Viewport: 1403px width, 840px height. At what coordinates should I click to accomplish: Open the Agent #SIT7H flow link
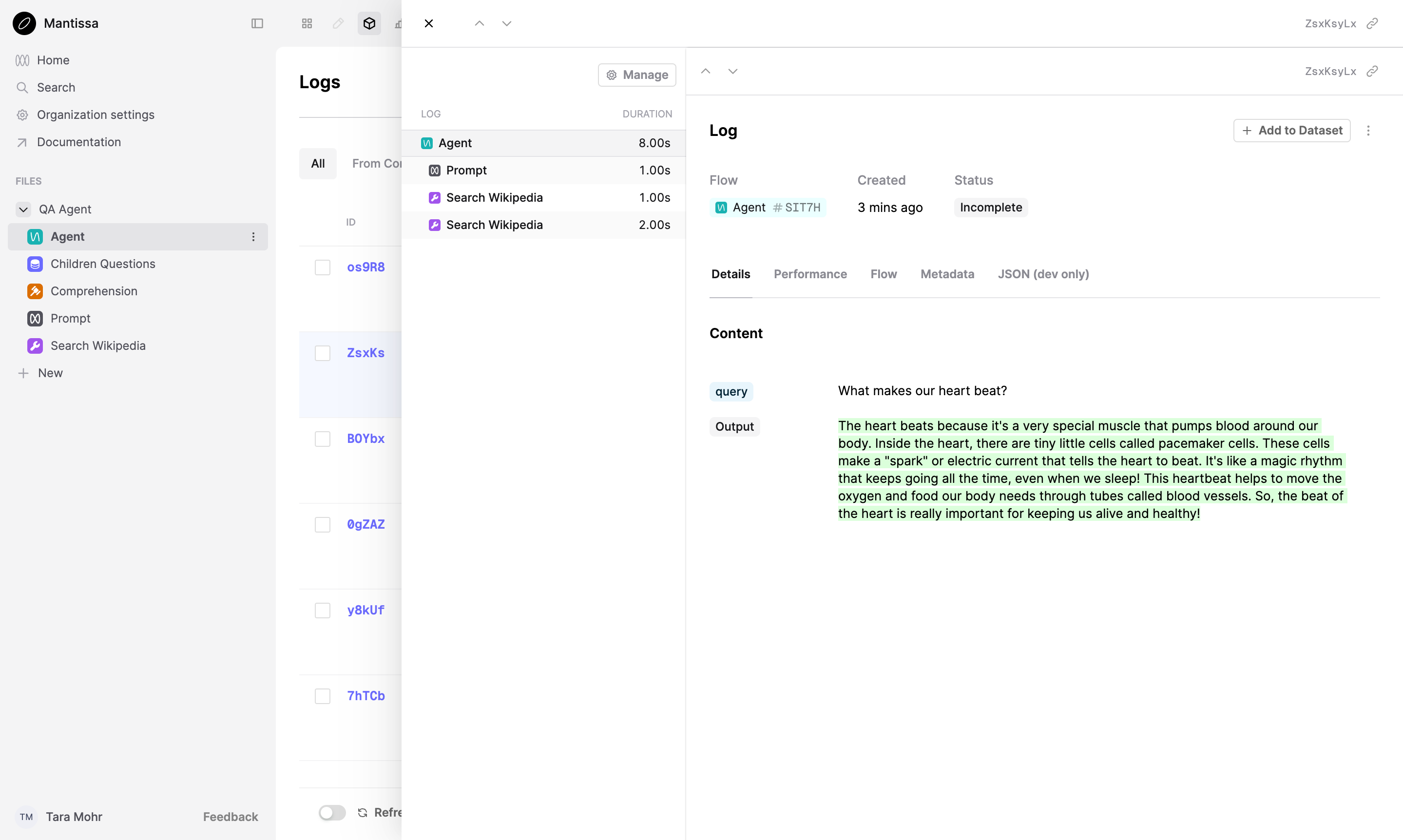[768, 208]
